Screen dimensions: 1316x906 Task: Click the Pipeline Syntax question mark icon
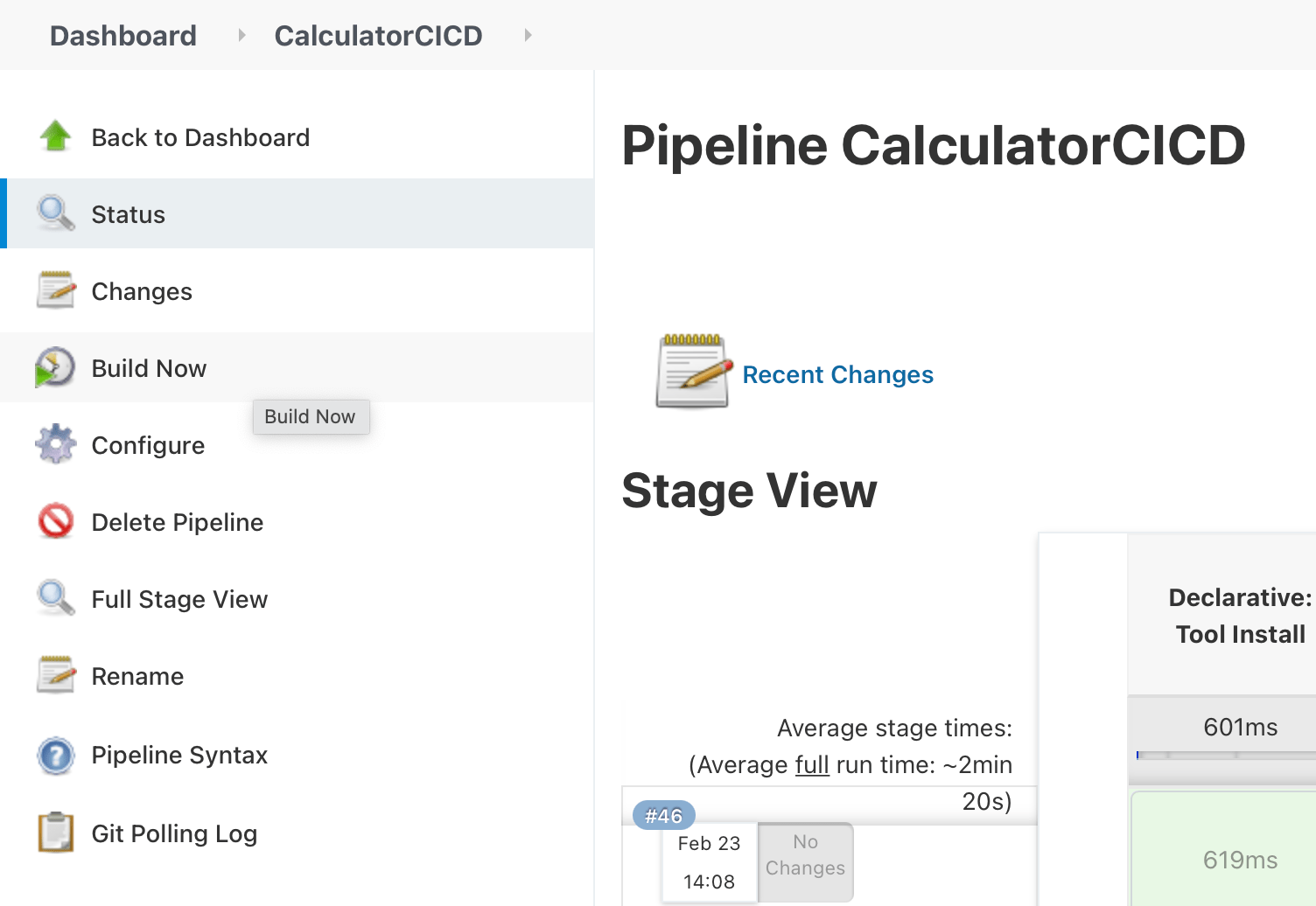click(x=56, y=755)
